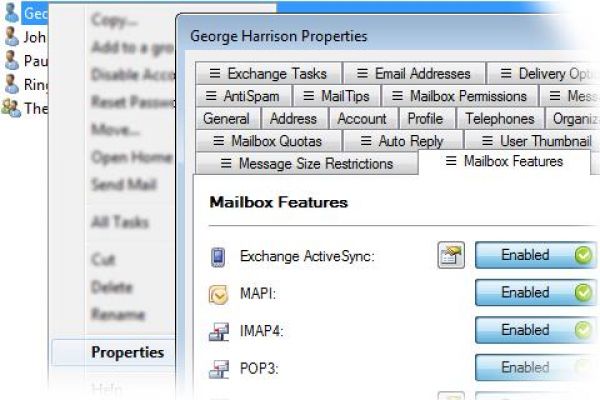Image resolution: width=600 pixels, height=400 pixels.
Task: Choose Disable Account in context menu
Action: [133, 75]
